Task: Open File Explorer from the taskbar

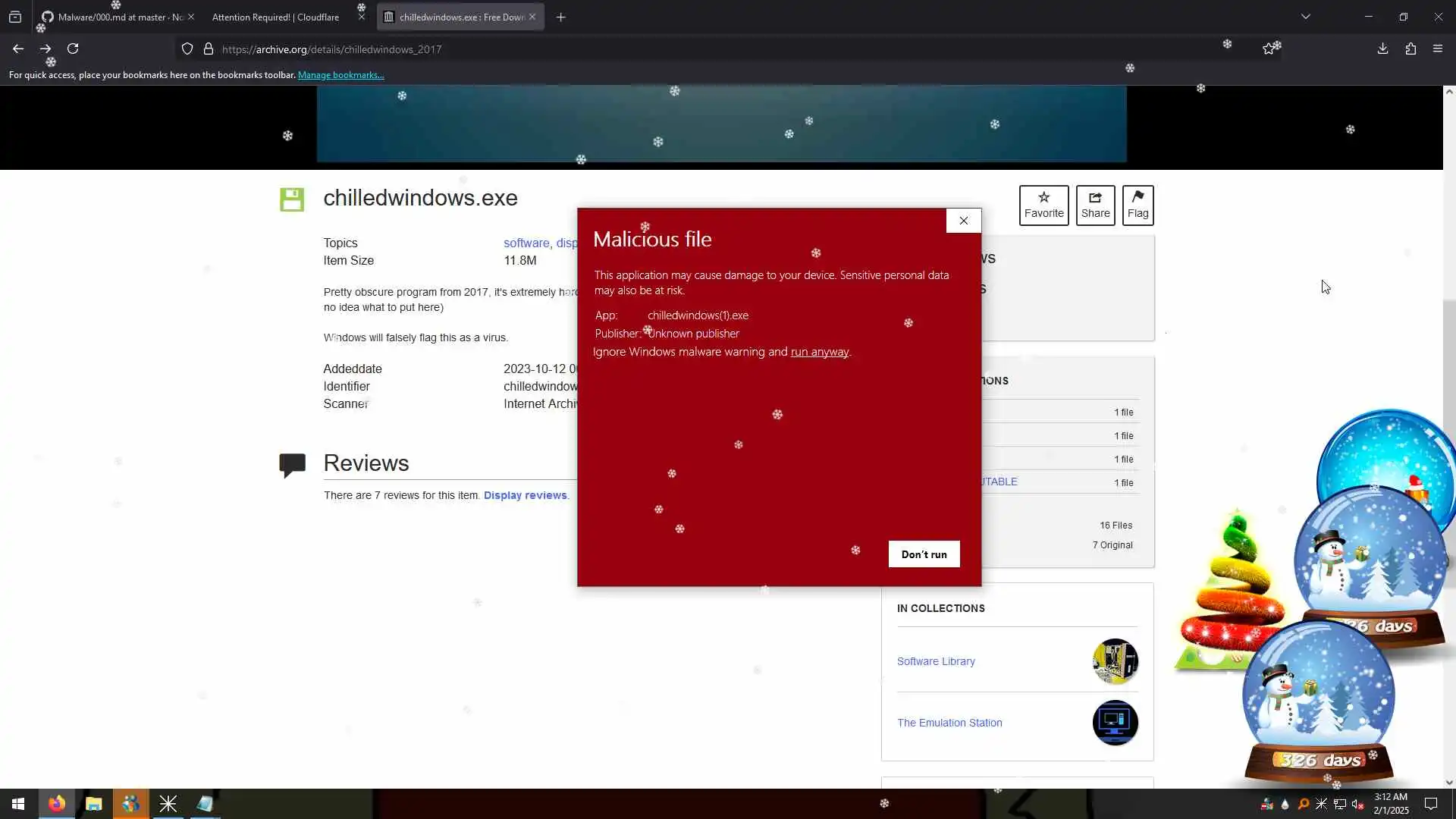Action: (93, 804)
